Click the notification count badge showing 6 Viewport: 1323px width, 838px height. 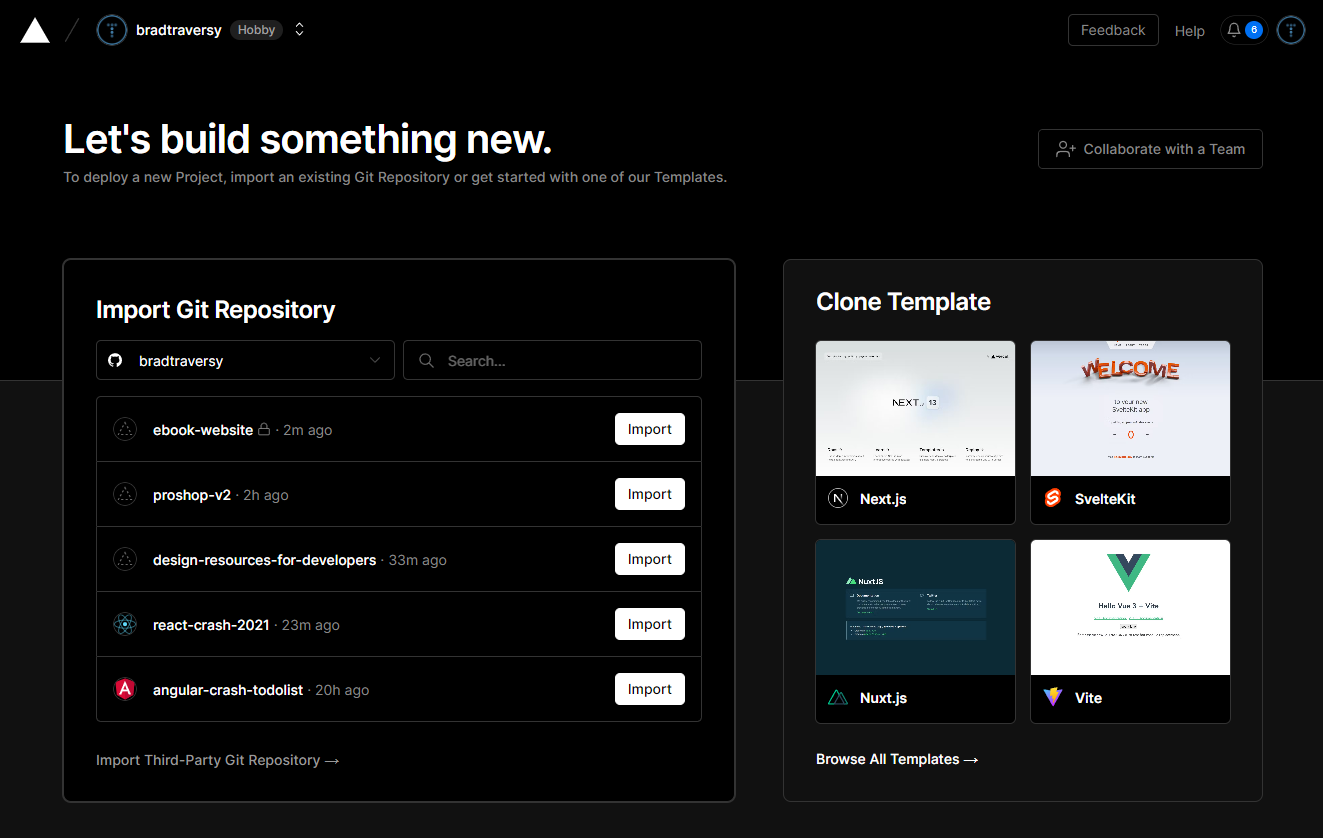(1254, 30)
